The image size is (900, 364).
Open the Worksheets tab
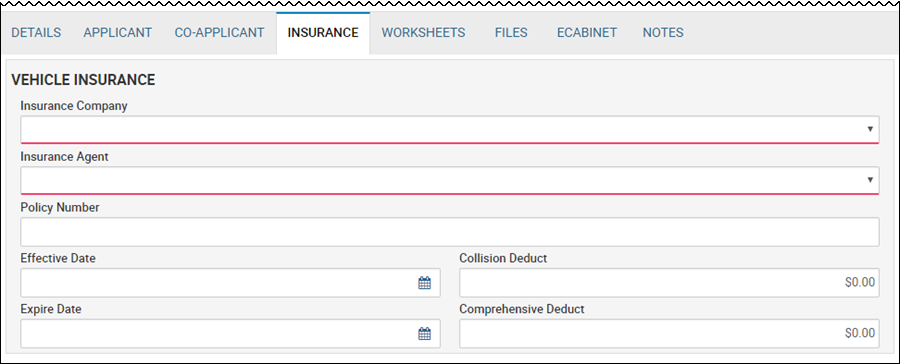tap(424, 33)
